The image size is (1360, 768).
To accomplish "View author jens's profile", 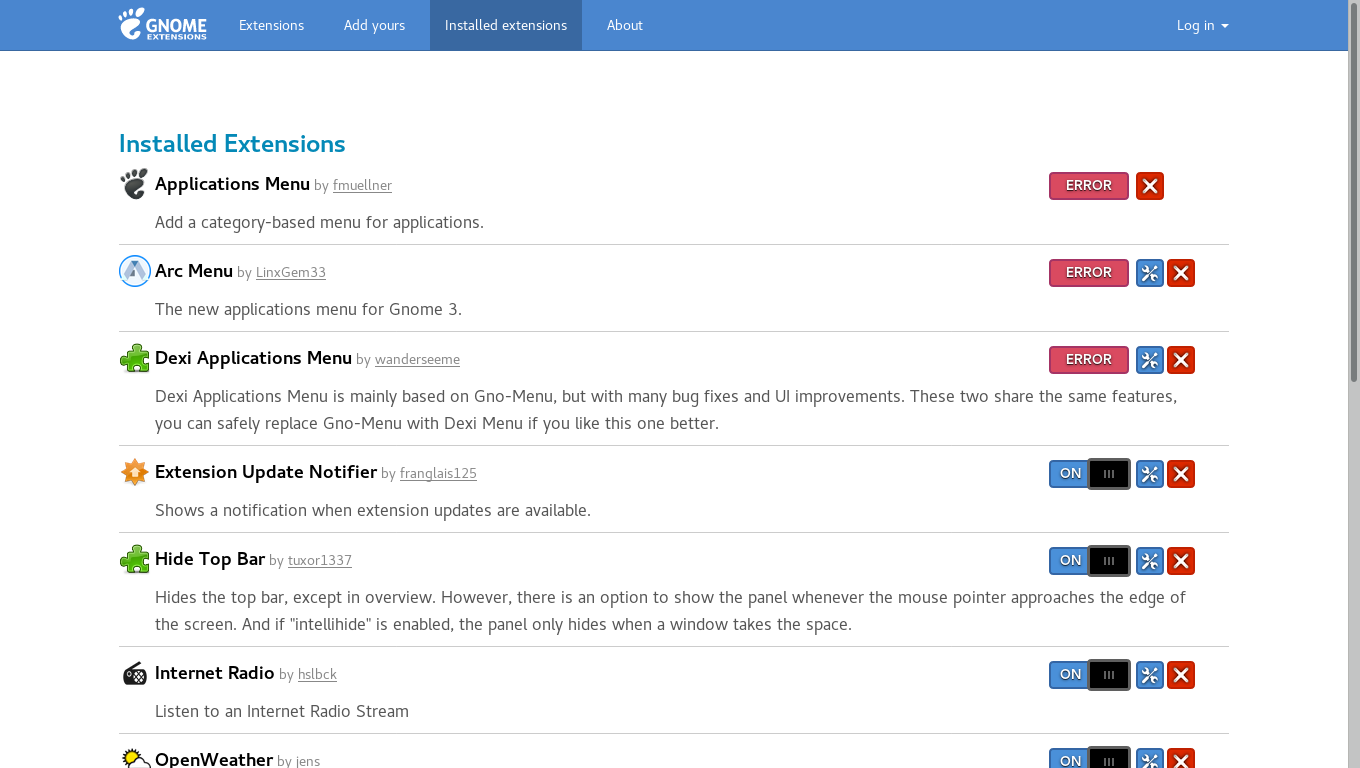I will [x=308, y=761].
